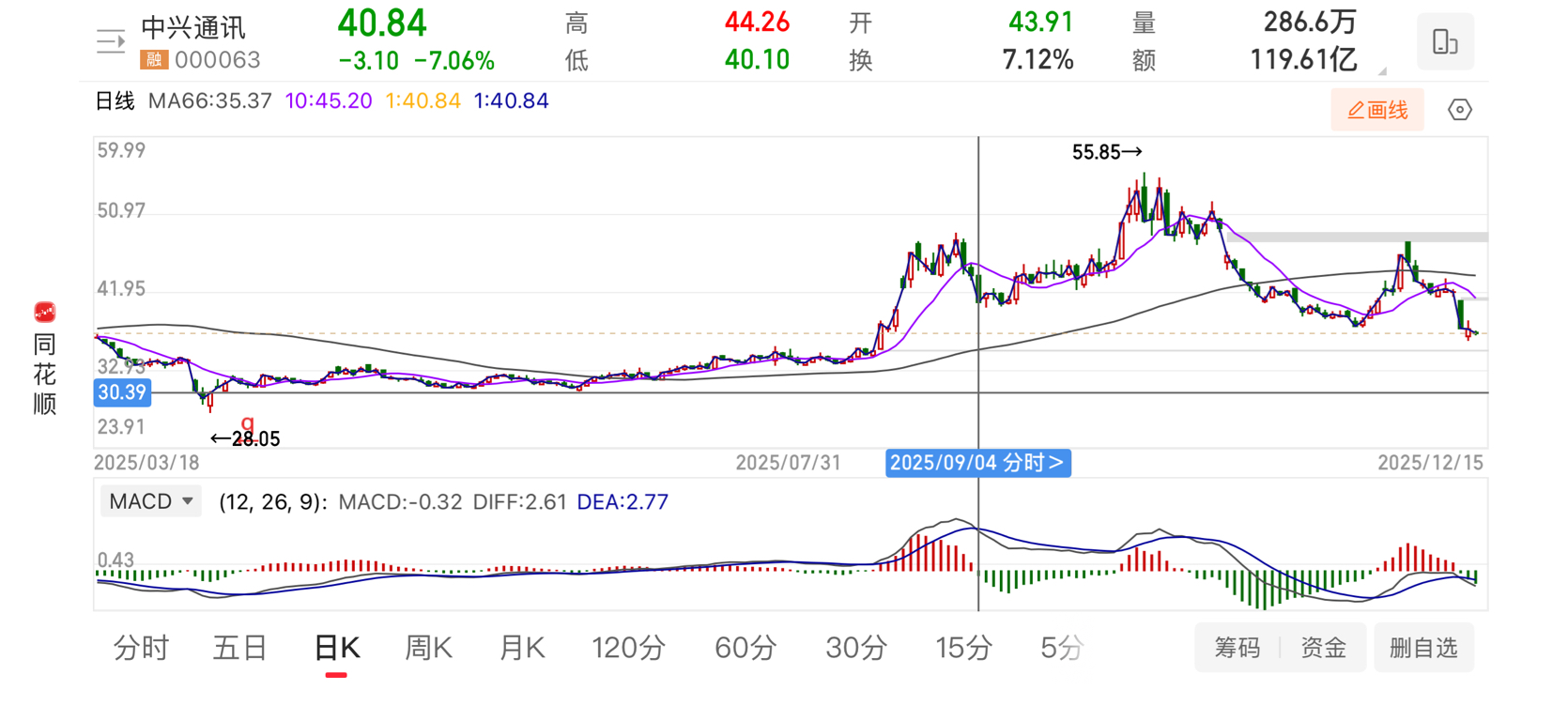The width and height of the screenshot is (1568, 721).
Task: Click the orange 1:40.84 MA label
Action: tap(423, 100)
